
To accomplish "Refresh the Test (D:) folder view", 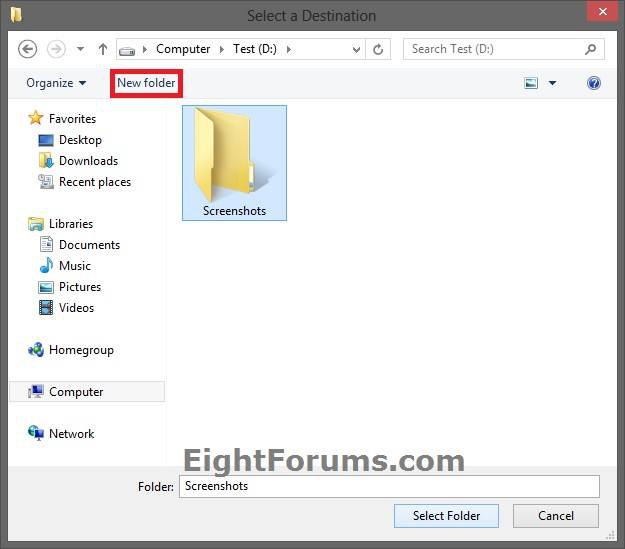I will (378, 49).
